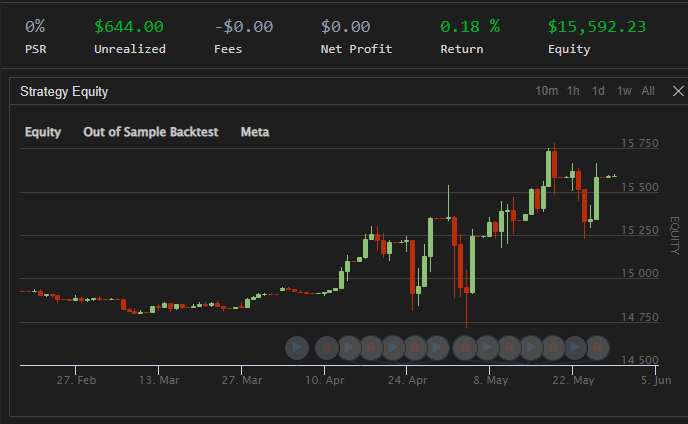
Task: Click the $15,592.23 equity value
Action: 597,27
